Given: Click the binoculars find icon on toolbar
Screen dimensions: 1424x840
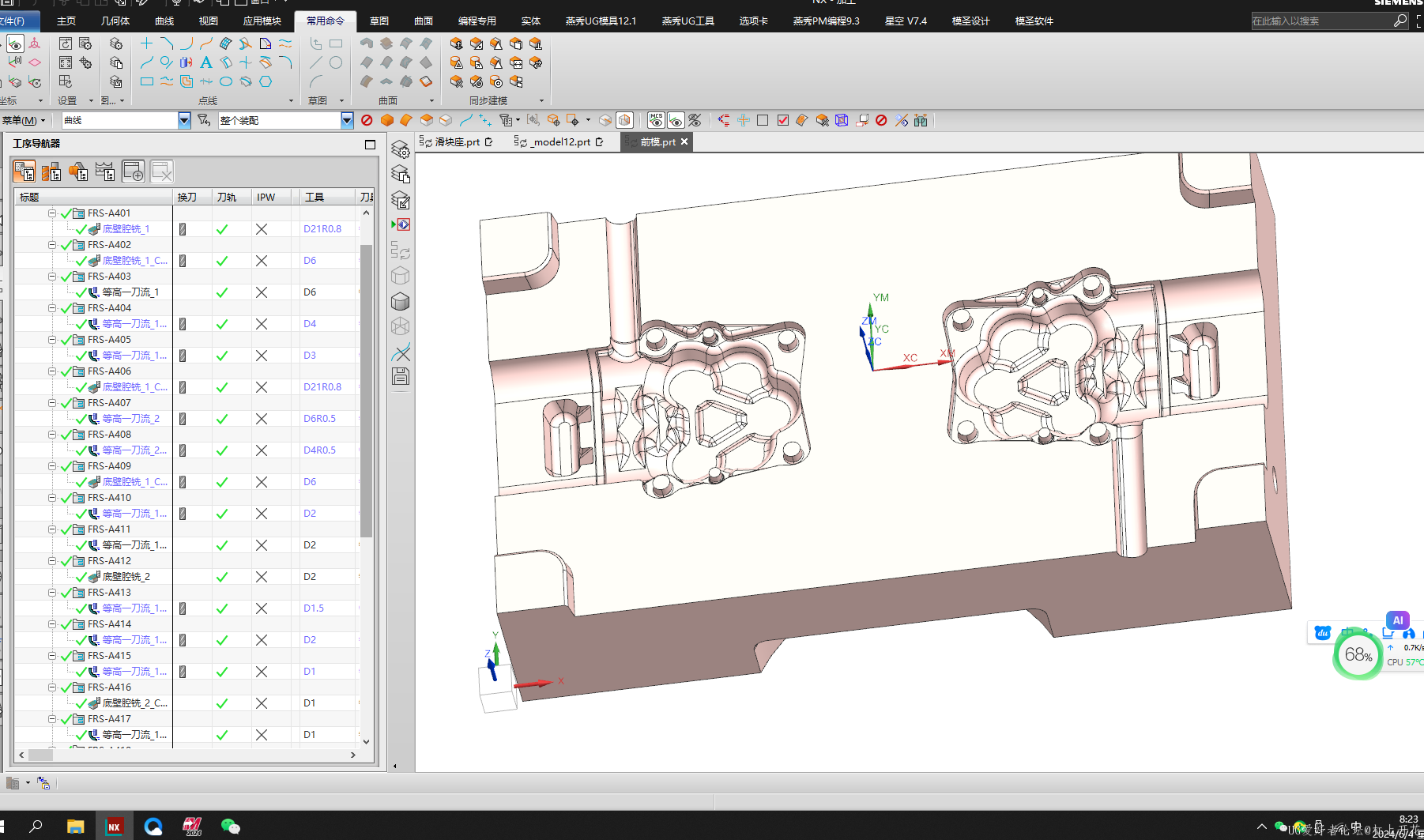Looking at the screenshot, I should click(921, 120).
